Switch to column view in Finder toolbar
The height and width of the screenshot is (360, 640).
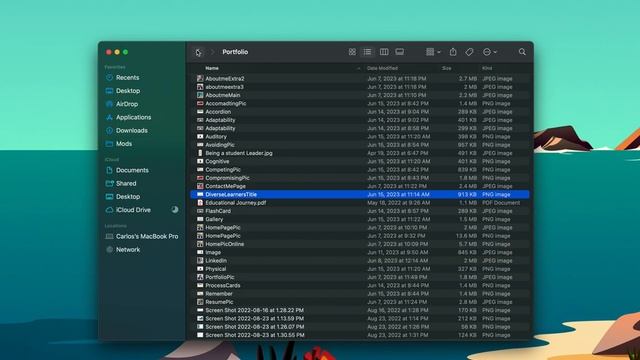(384, 52)
